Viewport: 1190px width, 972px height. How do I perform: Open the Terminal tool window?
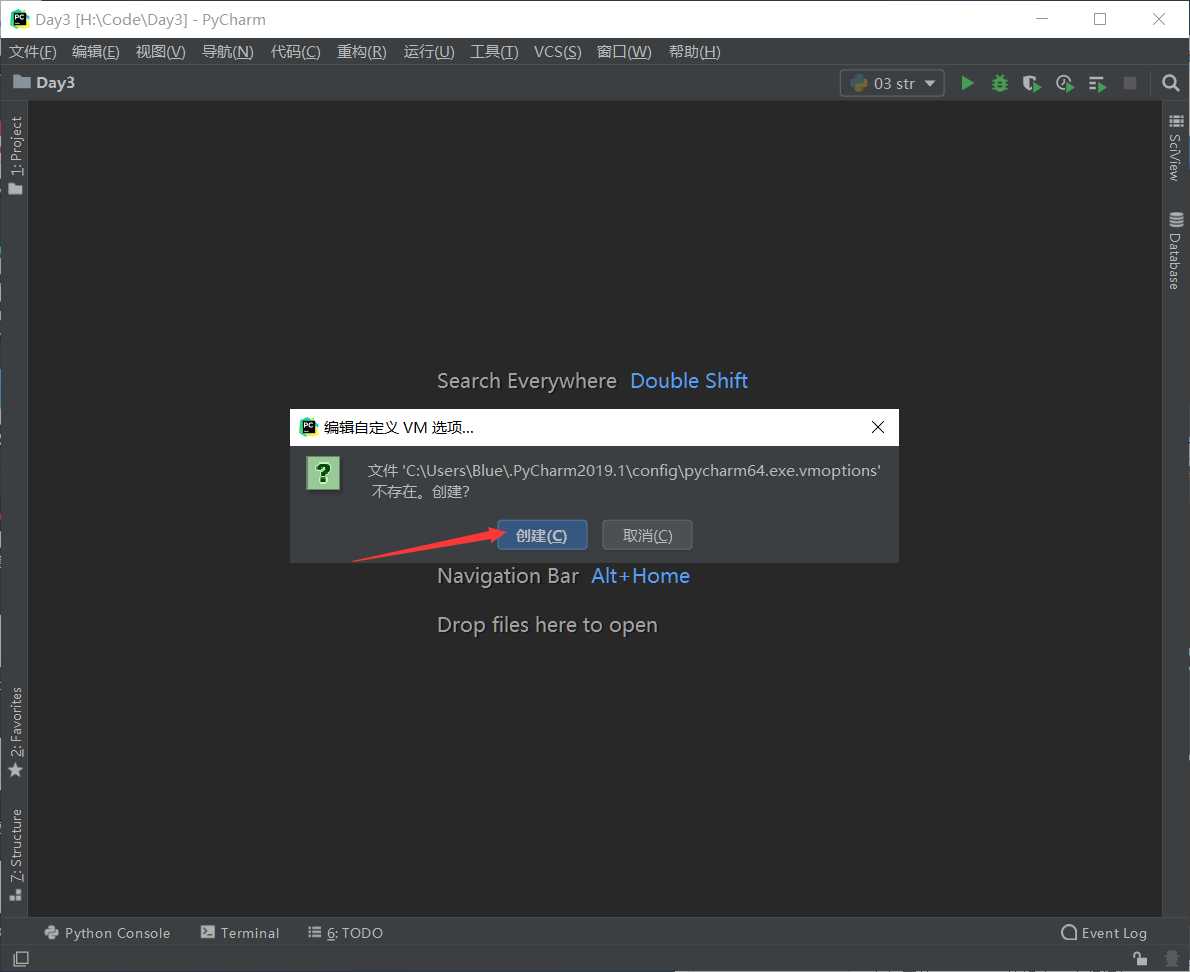pos(240,933)
